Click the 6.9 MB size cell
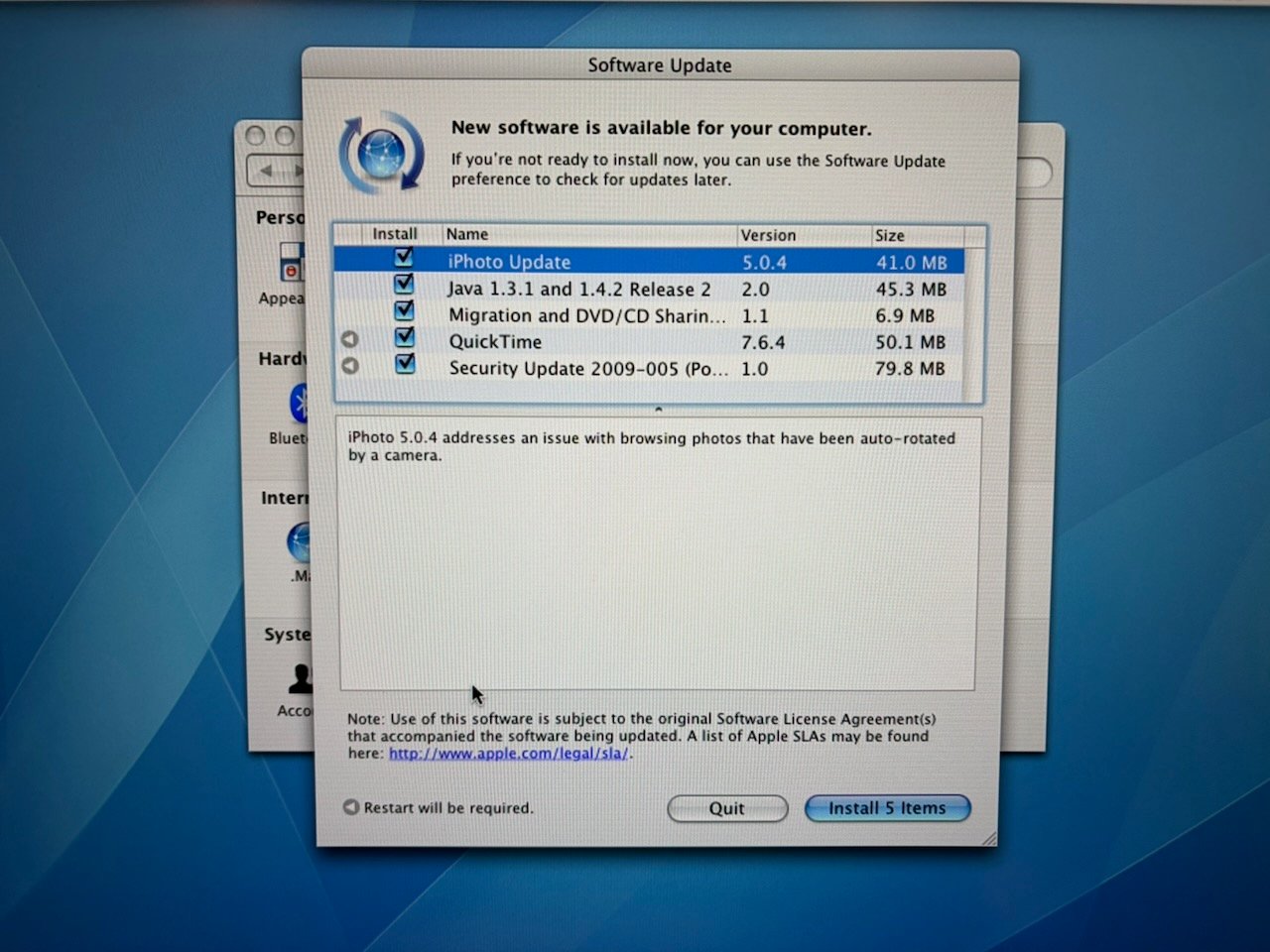Screen dimensions: 1270x952 (x=905, y=316)
